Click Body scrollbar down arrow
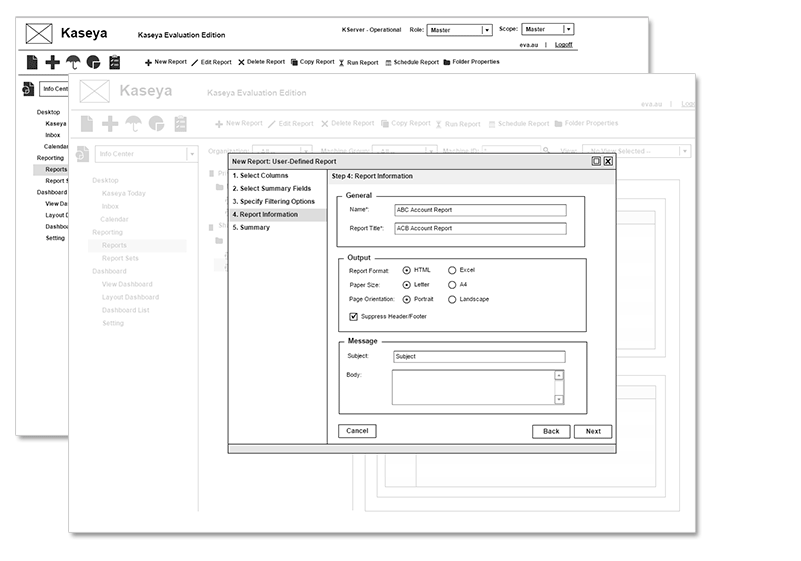801x561 pixels. [559, 400]
